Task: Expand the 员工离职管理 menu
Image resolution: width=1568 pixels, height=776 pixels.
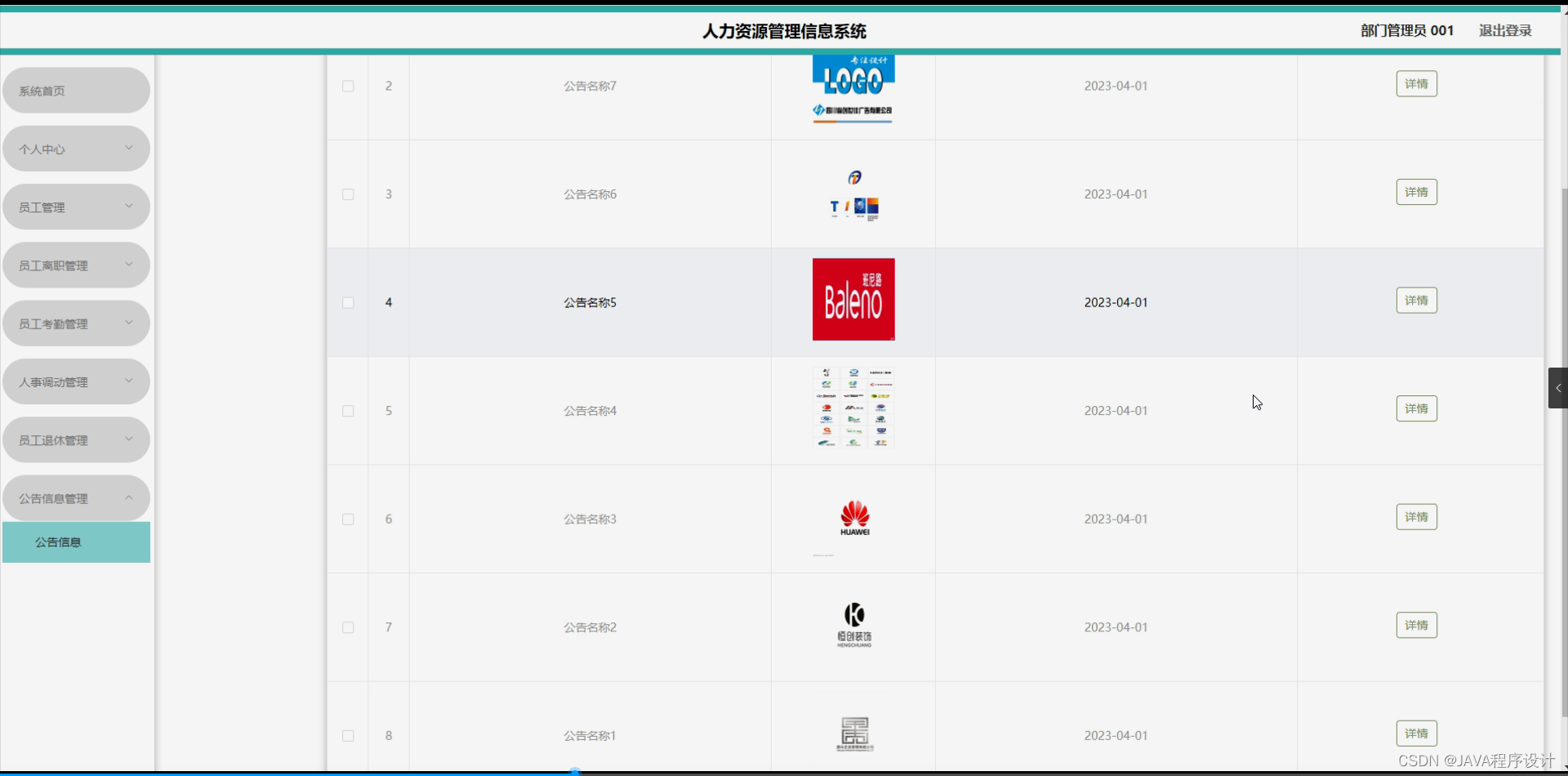Action: [x=76, y=265]
